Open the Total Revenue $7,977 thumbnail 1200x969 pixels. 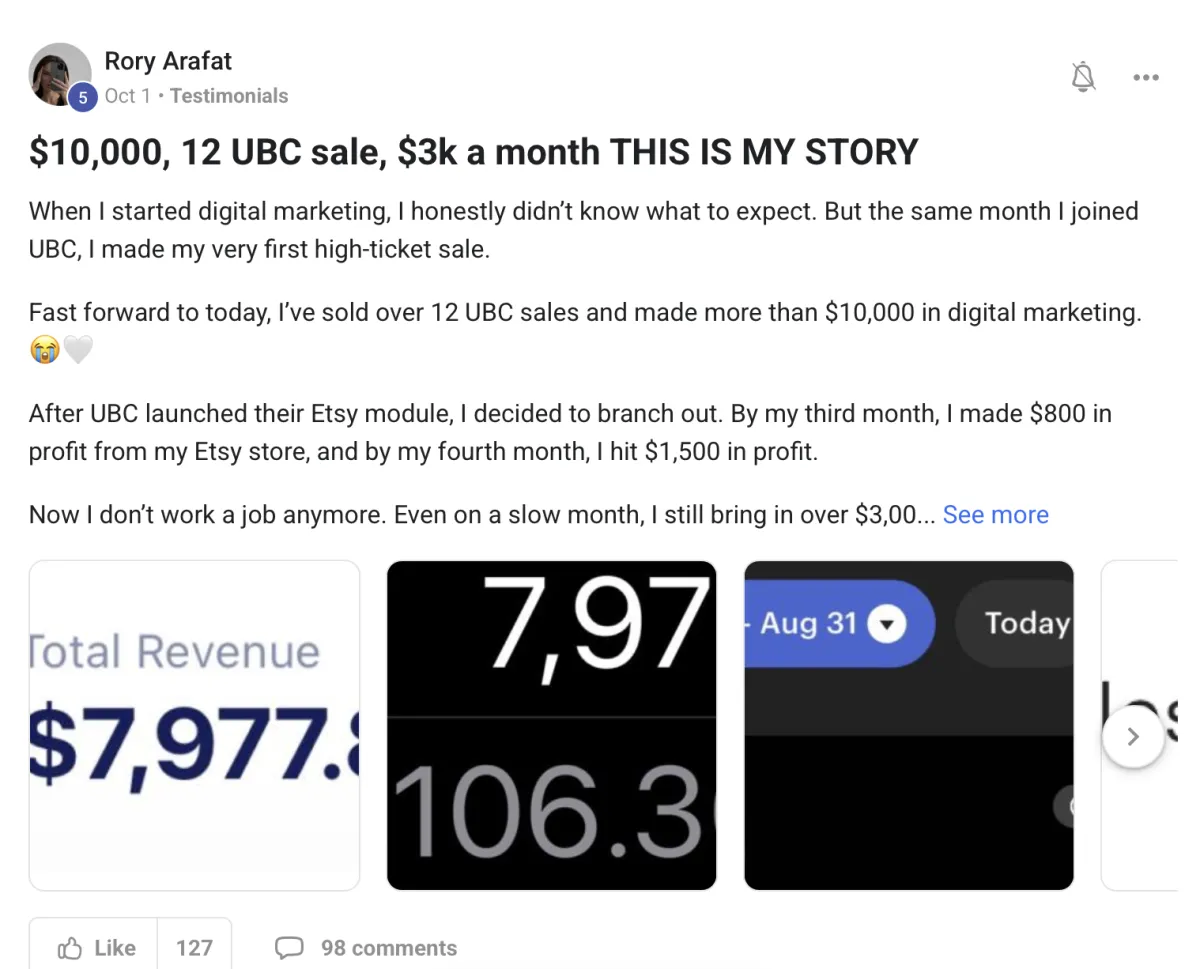(x=194, y=725)
